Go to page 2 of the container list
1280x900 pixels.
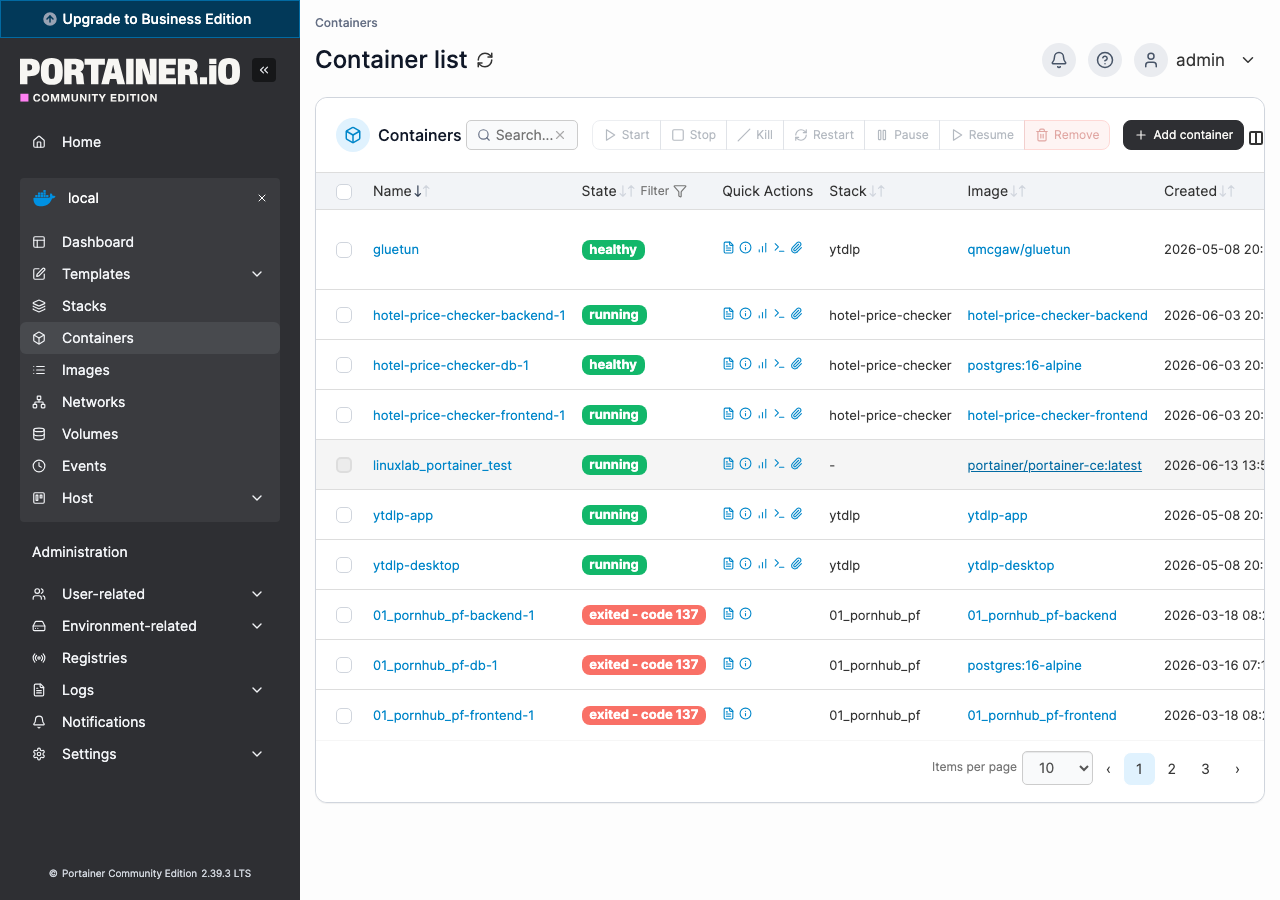[x=1172, y=769]
